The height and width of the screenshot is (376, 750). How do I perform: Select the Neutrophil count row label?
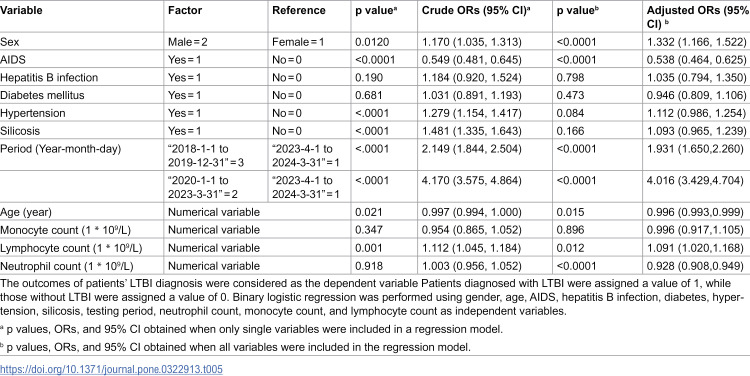pyautogui.click(x=67, y=265)
